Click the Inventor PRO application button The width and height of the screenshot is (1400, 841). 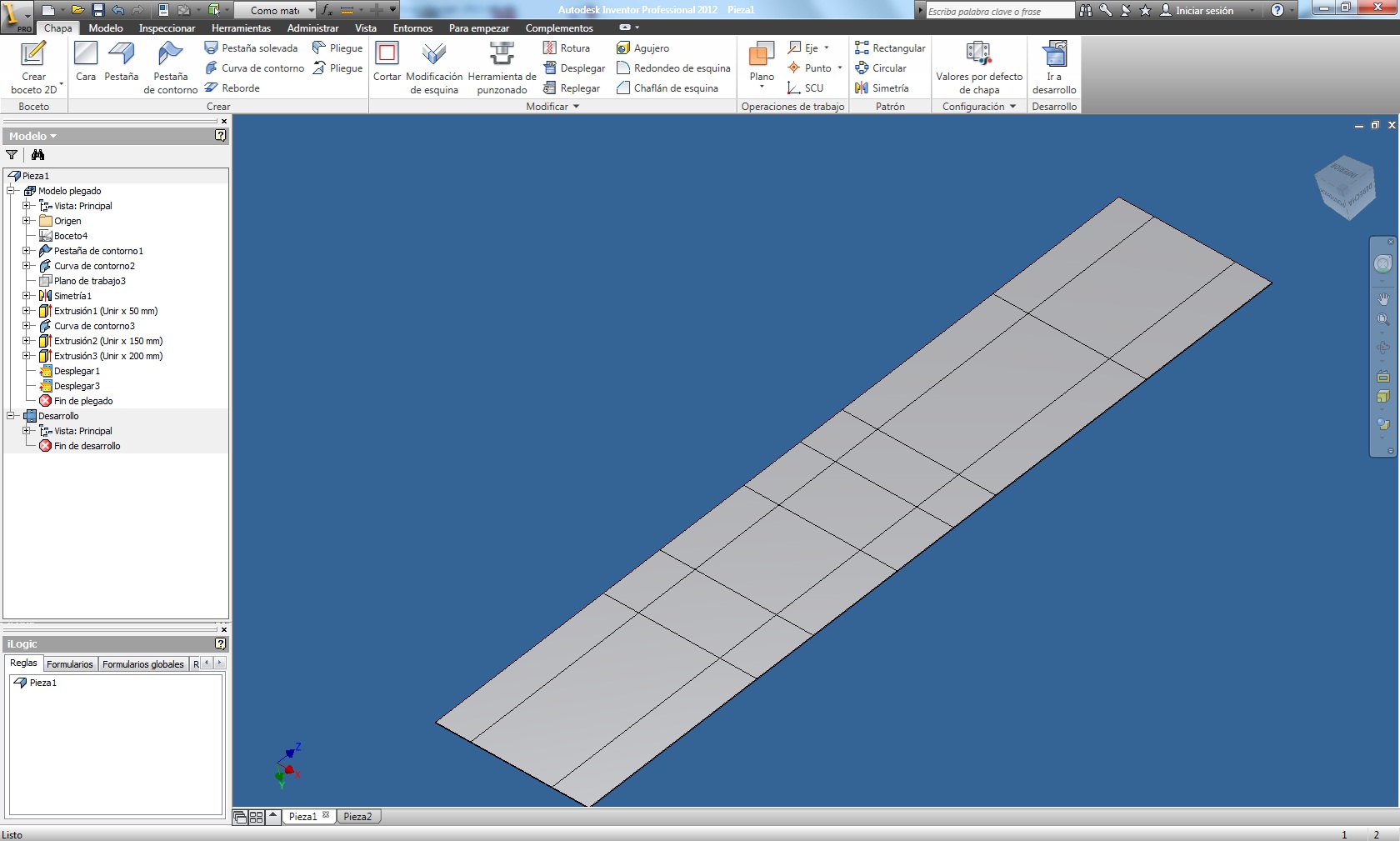pyautogui.click(x=17, y=16)
